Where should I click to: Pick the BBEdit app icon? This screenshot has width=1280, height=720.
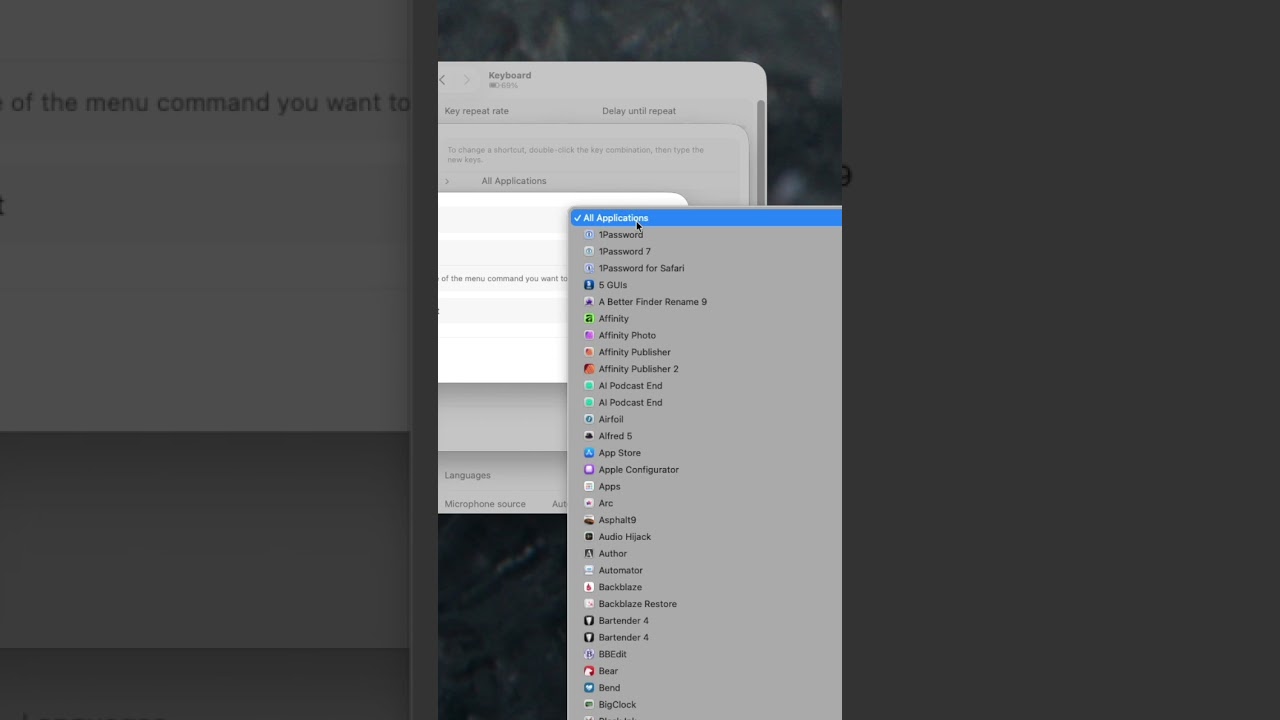[589, 654]
